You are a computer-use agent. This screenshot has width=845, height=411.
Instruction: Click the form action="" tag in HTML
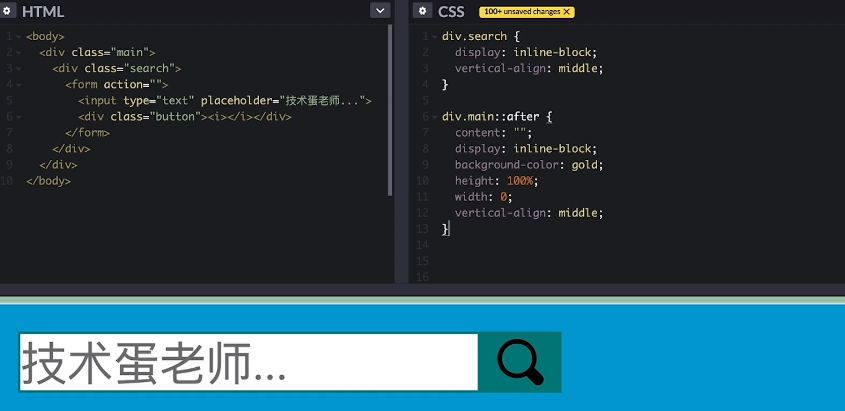[x=117, y=85]
